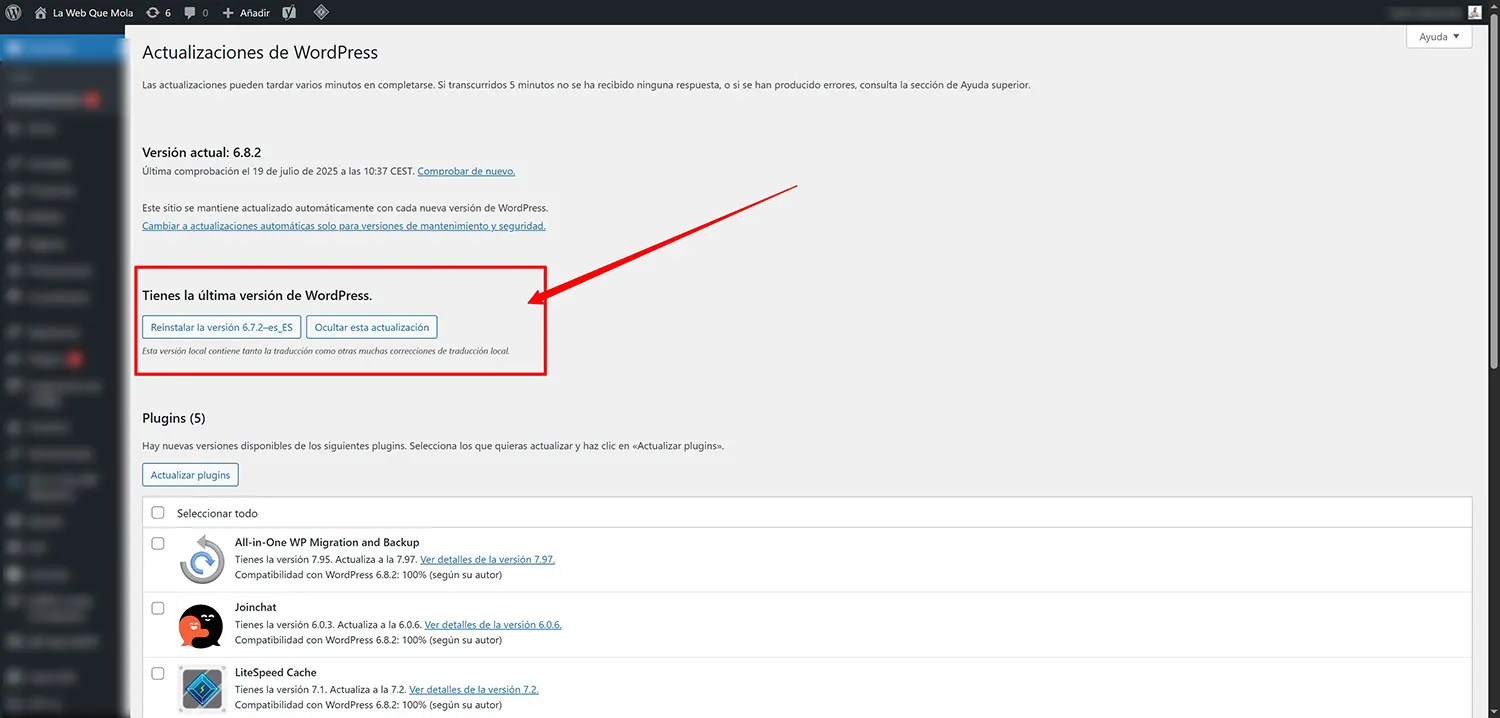Click the Joinchat plugin logo
Image resolution: width=1500 pixels, height=718 pixels.
pyautogui.click(x=201, y=623)
